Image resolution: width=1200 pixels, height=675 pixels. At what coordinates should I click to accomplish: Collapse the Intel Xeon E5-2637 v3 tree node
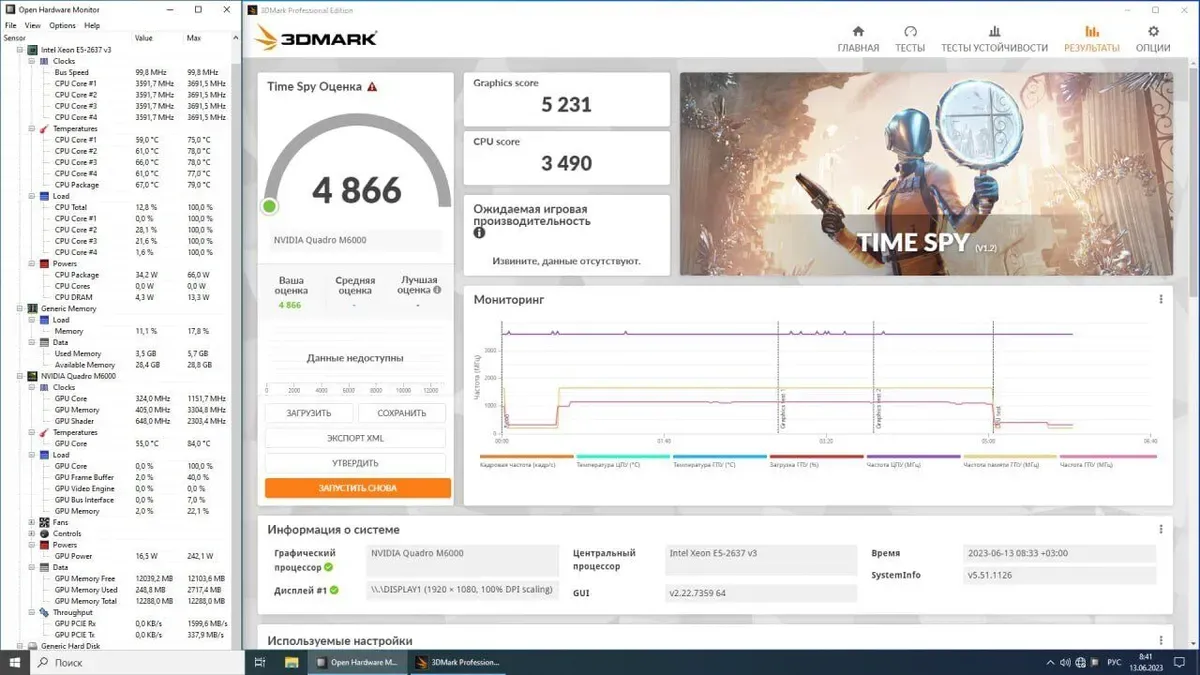20,50
